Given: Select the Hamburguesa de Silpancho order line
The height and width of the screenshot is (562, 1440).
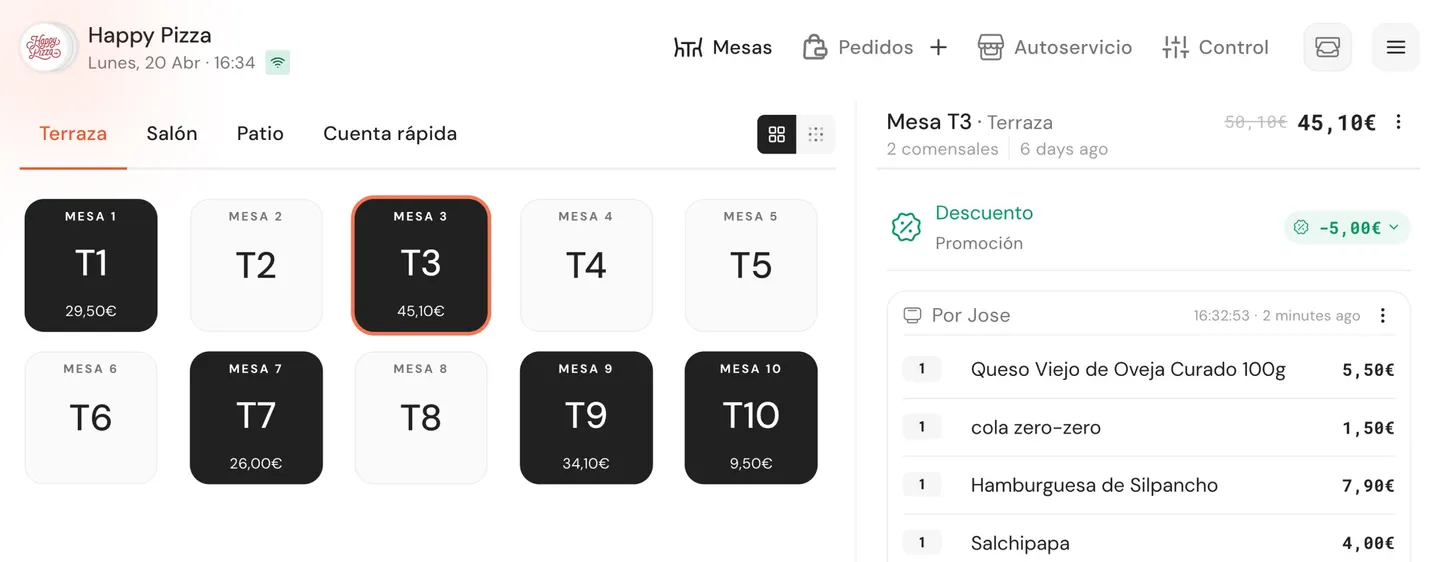Looking at the screenshot, I should point(1094,486).
